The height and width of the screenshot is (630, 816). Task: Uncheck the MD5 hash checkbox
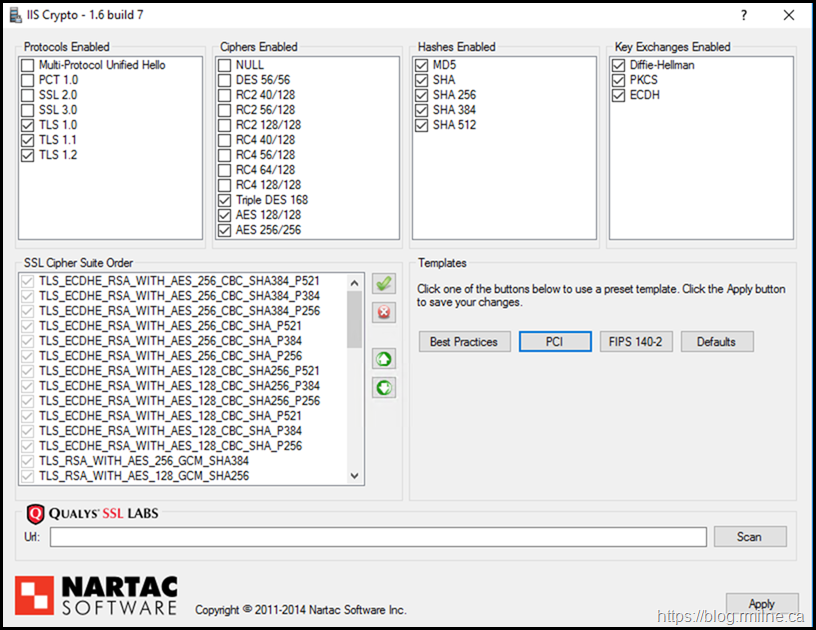tap(421, 65)
